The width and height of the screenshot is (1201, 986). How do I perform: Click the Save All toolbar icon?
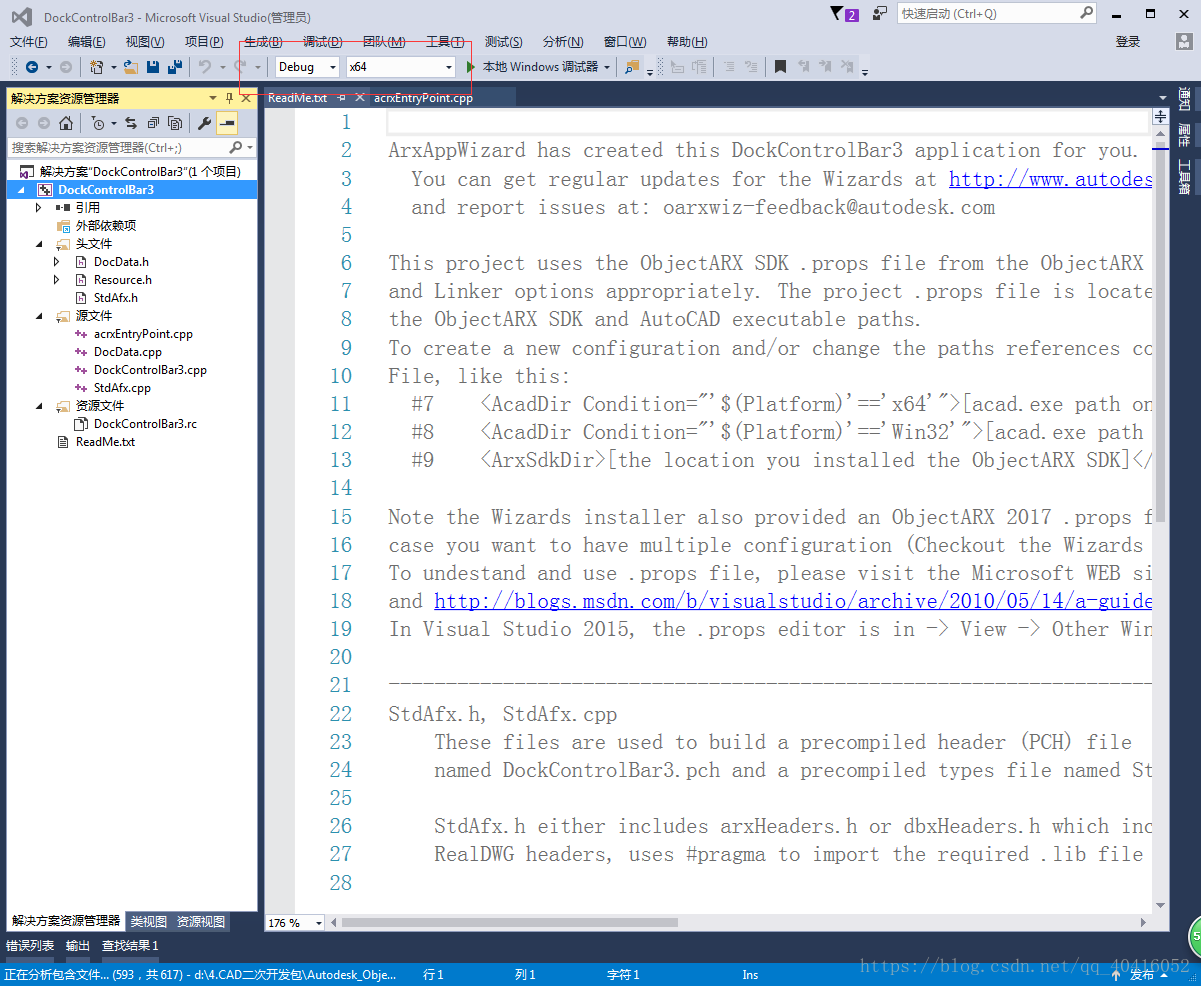[x=175, y=67]
